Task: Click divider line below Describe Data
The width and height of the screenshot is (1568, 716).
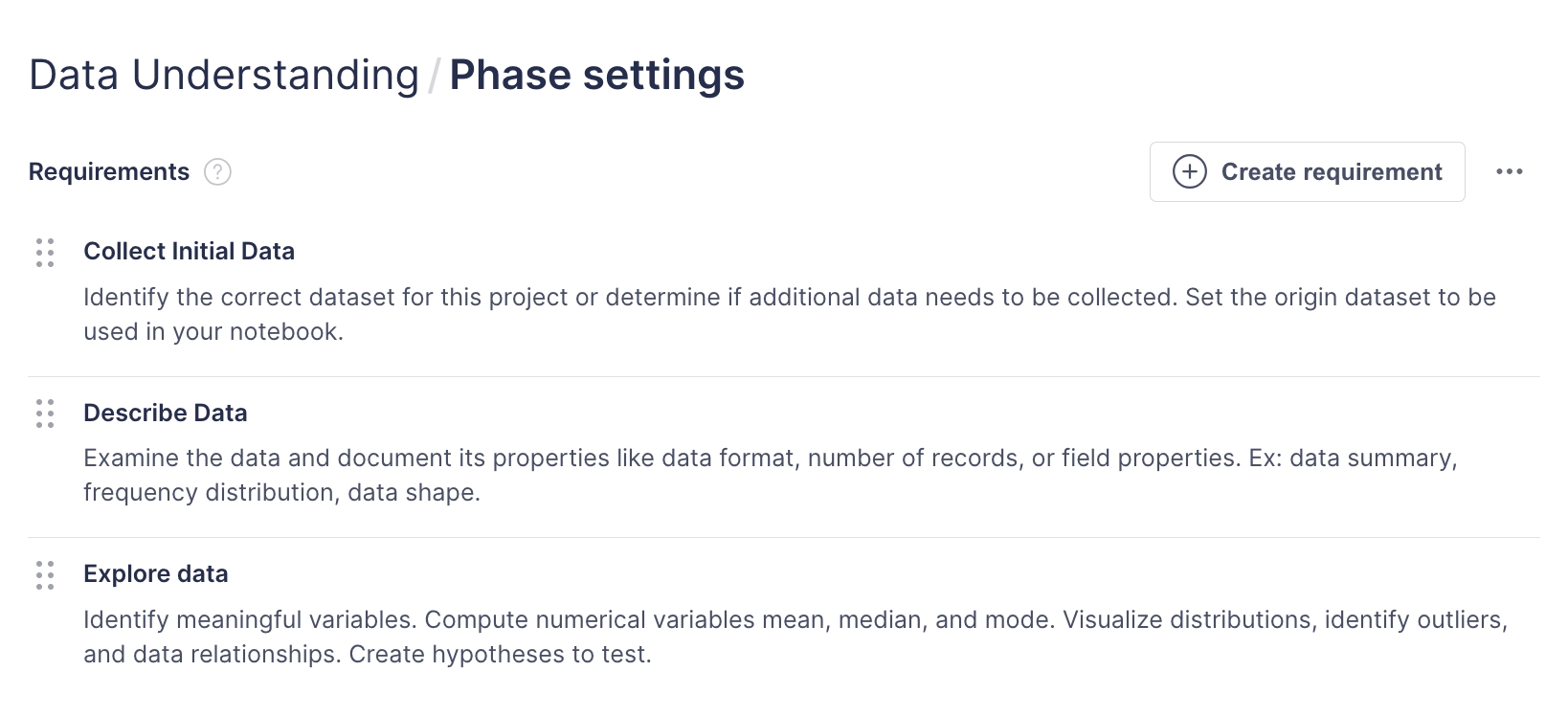Action: tap(783, 538)
